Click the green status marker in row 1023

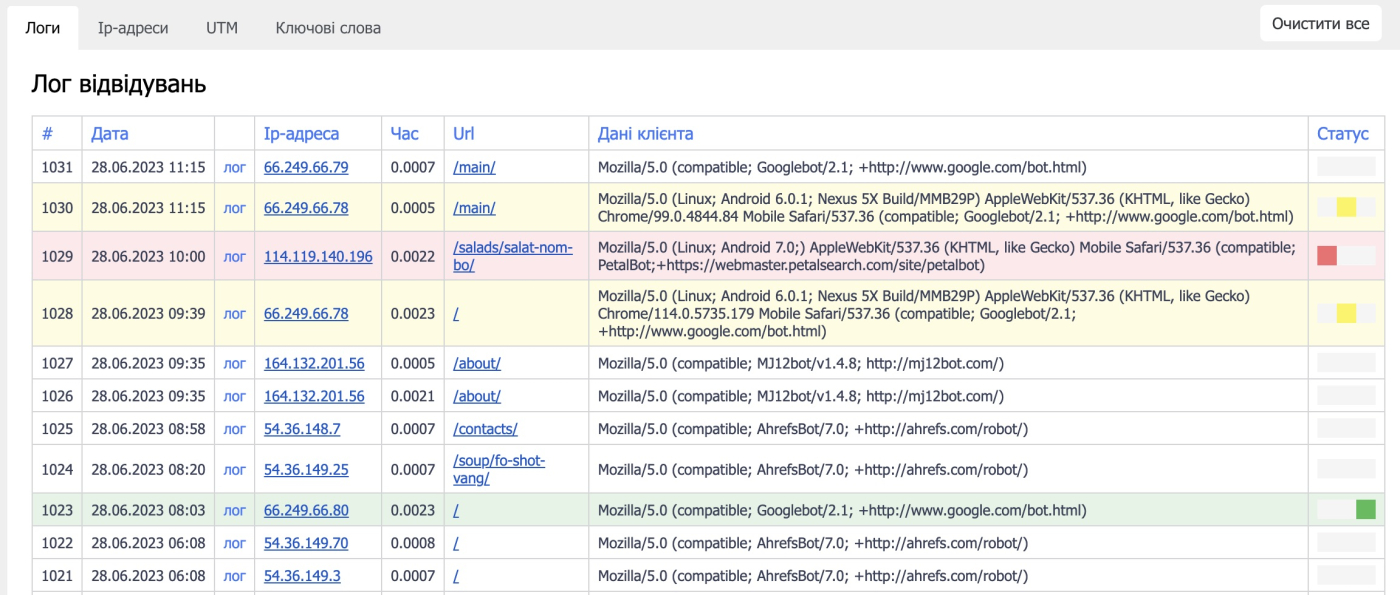pyautogui.click(x=1365, y=510)
